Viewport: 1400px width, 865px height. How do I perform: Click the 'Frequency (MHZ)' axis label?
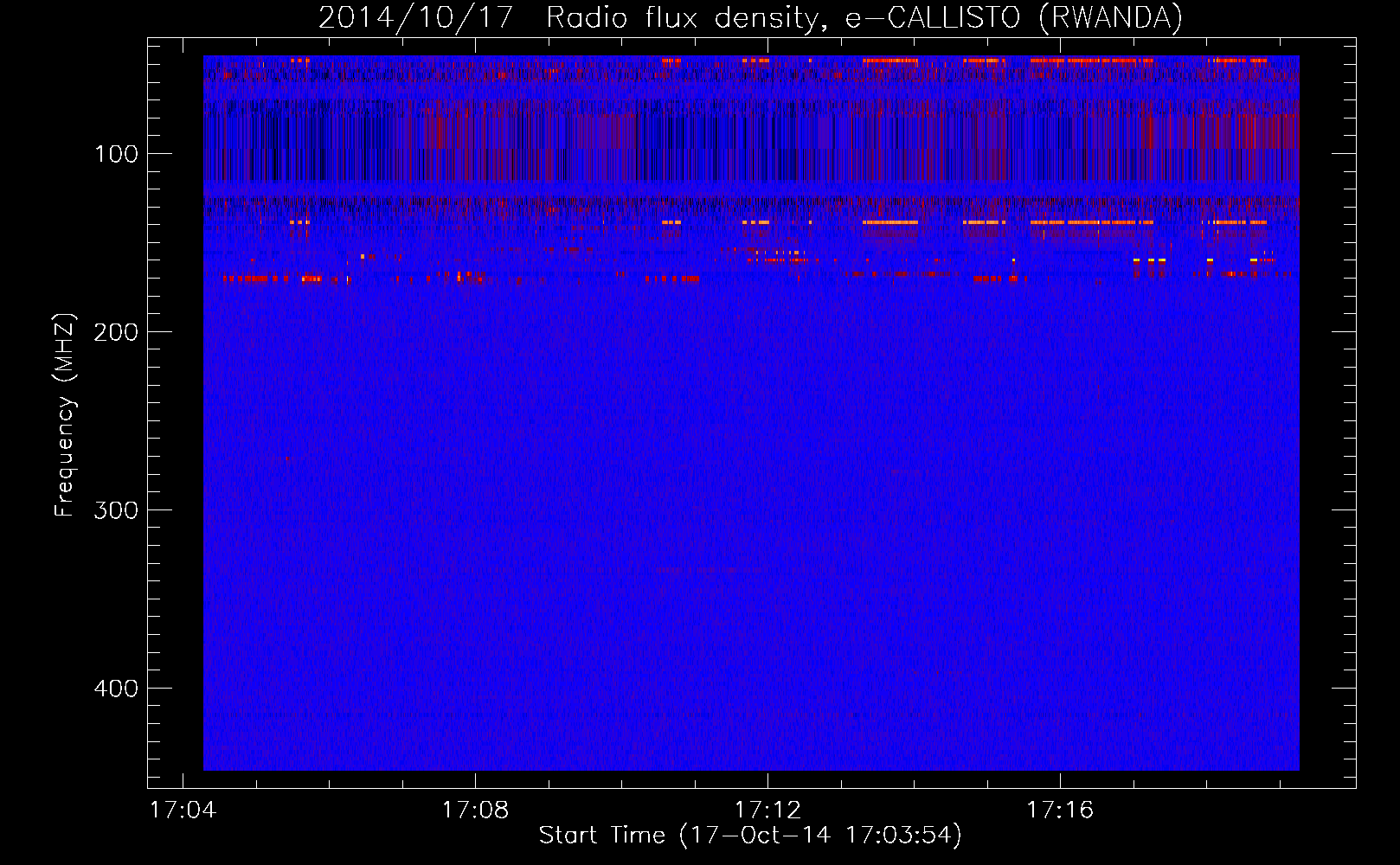tap(65, 415)
